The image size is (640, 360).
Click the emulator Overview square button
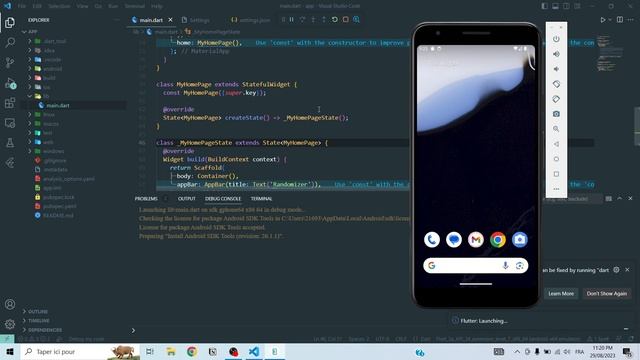coord(556,174)
